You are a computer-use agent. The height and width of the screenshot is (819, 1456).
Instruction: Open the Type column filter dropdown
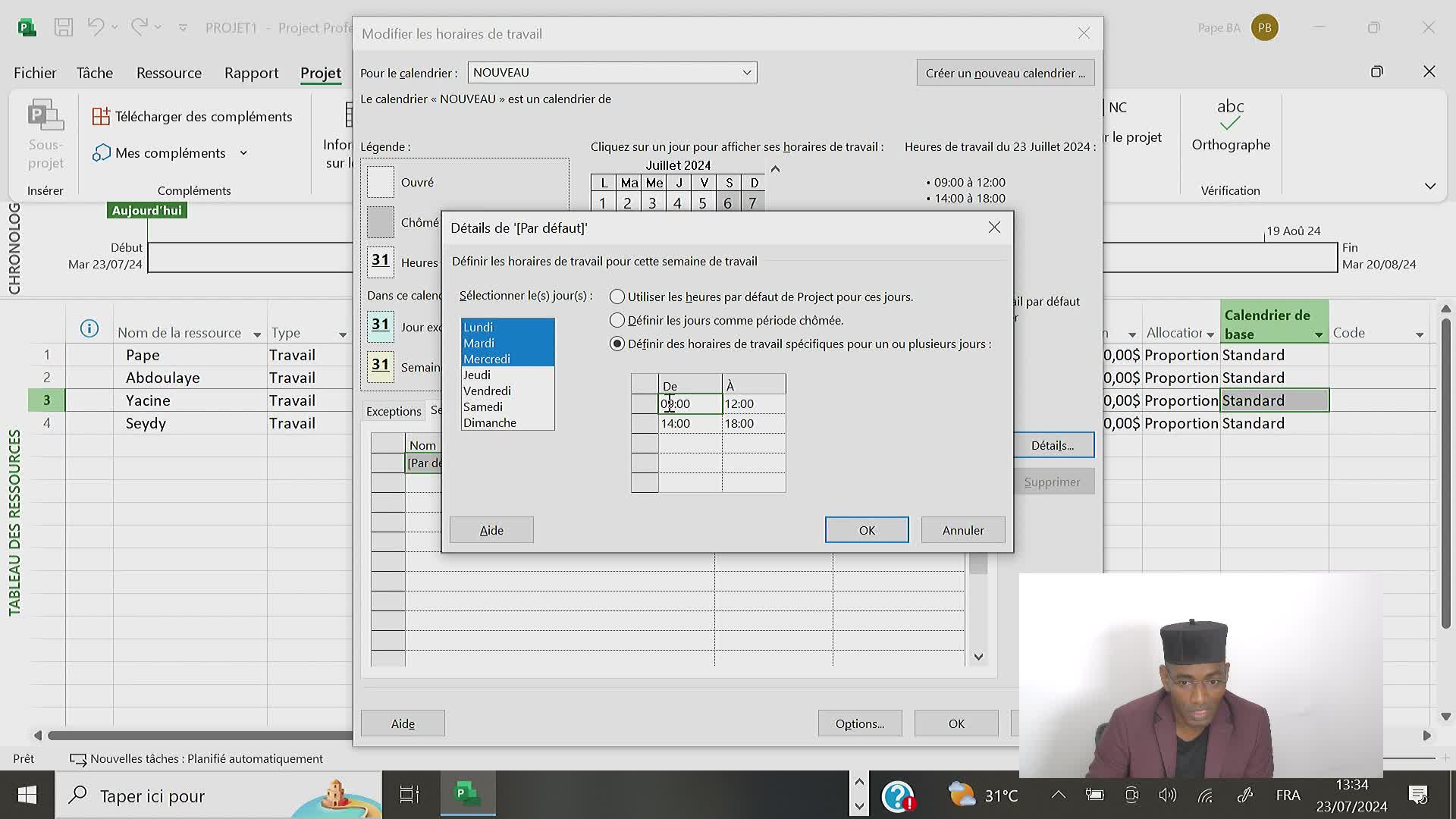click(x=343, y=334)
